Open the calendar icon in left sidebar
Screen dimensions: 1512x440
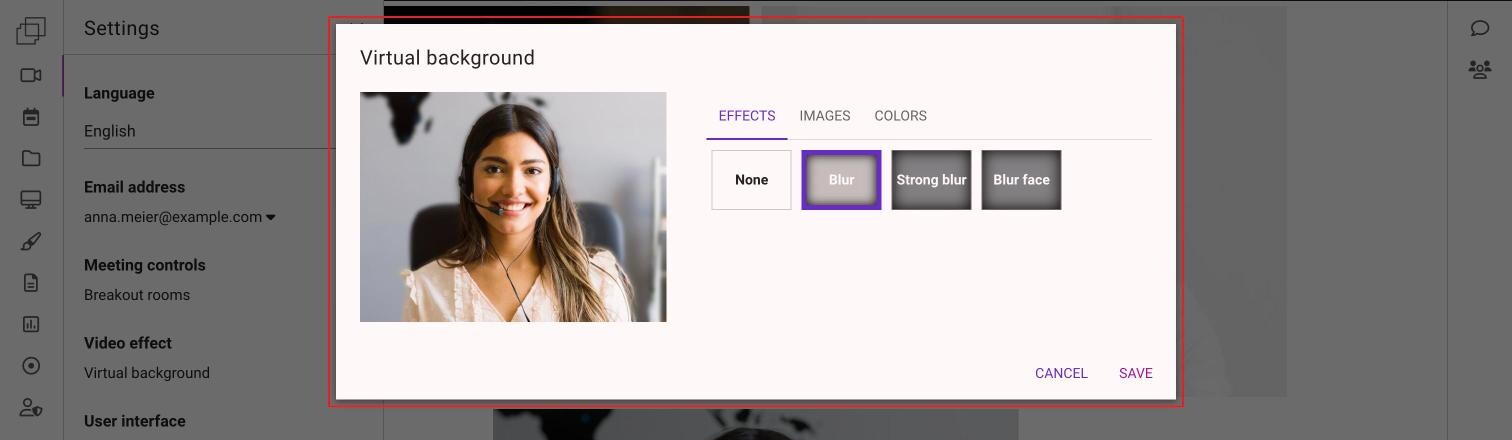point(31,117)
